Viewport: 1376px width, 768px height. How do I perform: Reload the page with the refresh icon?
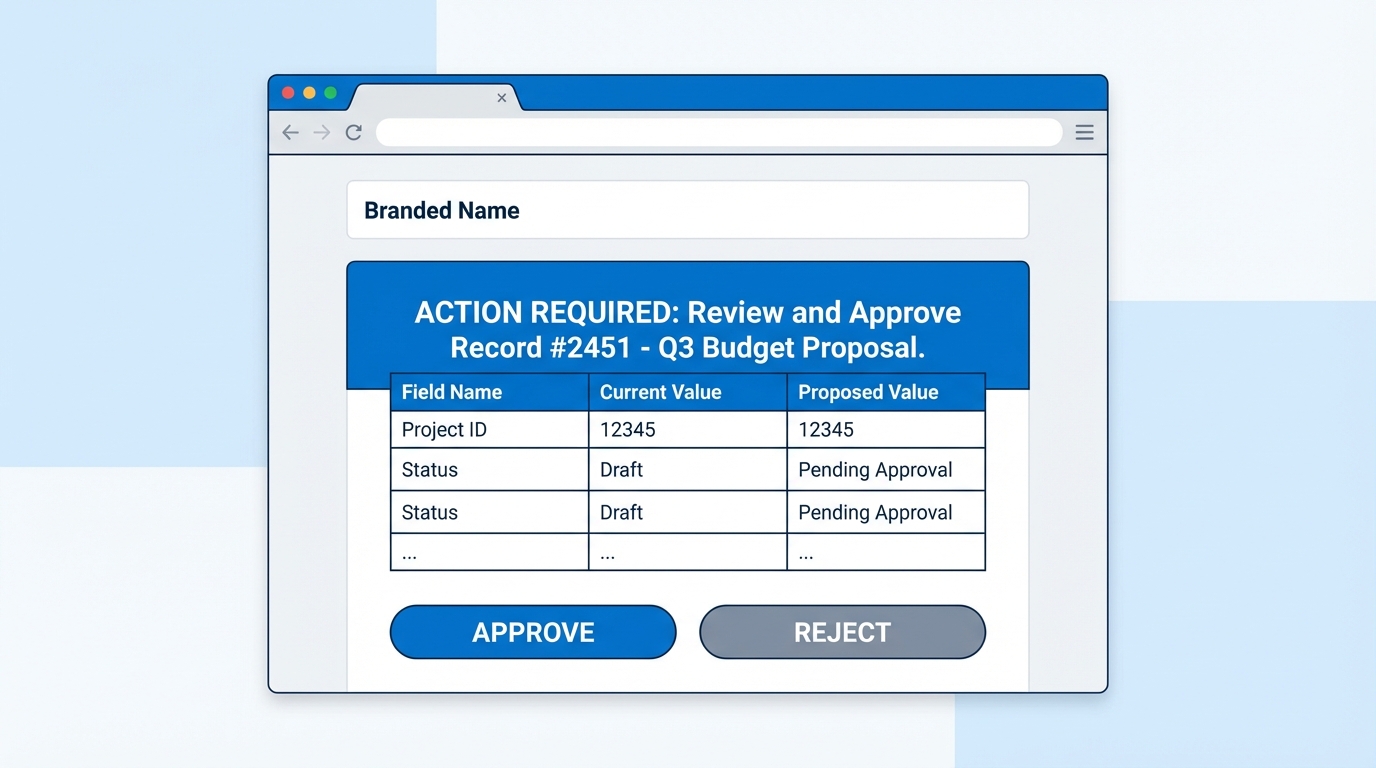pyautogui.click(x=353, y=132)
